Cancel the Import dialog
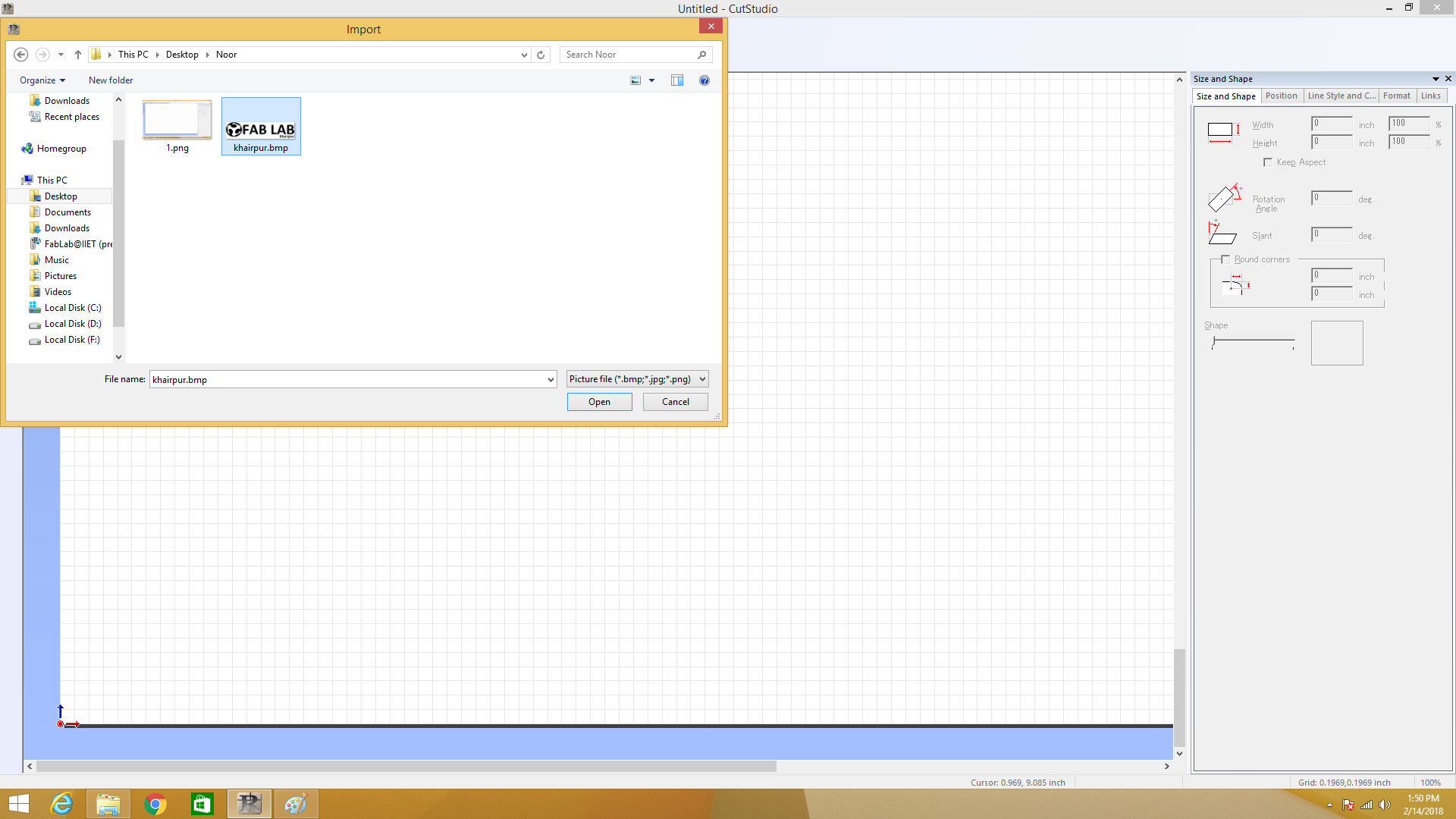The height and width of the screenshot is (819, 1456). point(675,402)
